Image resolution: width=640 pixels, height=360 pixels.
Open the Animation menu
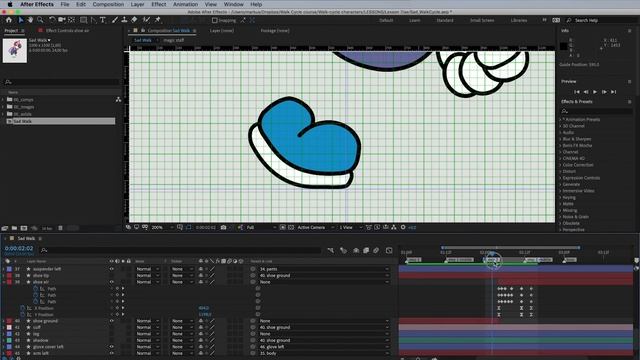185,4
